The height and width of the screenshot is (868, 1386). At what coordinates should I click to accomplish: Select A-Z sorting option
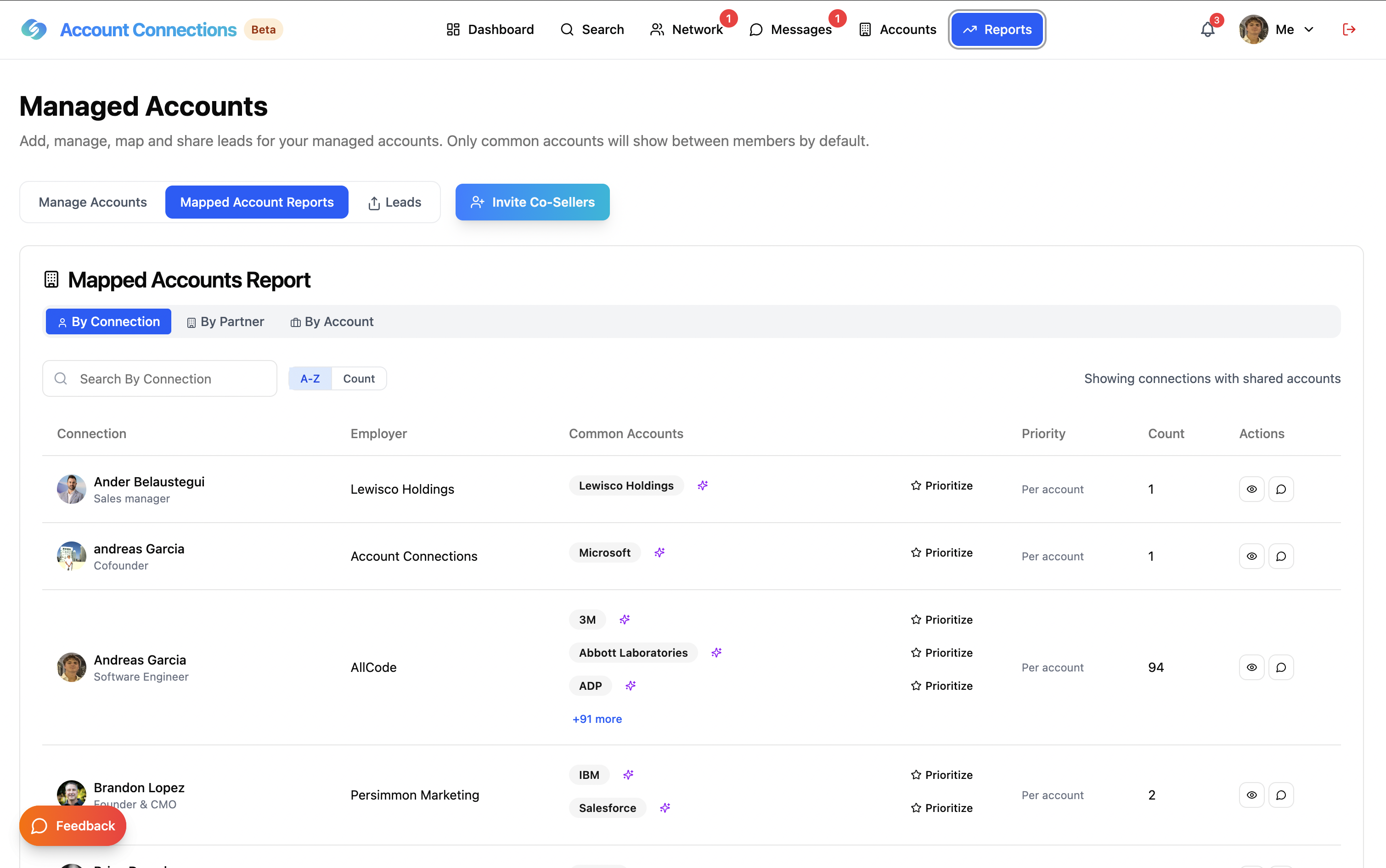[x=310, y=379]
